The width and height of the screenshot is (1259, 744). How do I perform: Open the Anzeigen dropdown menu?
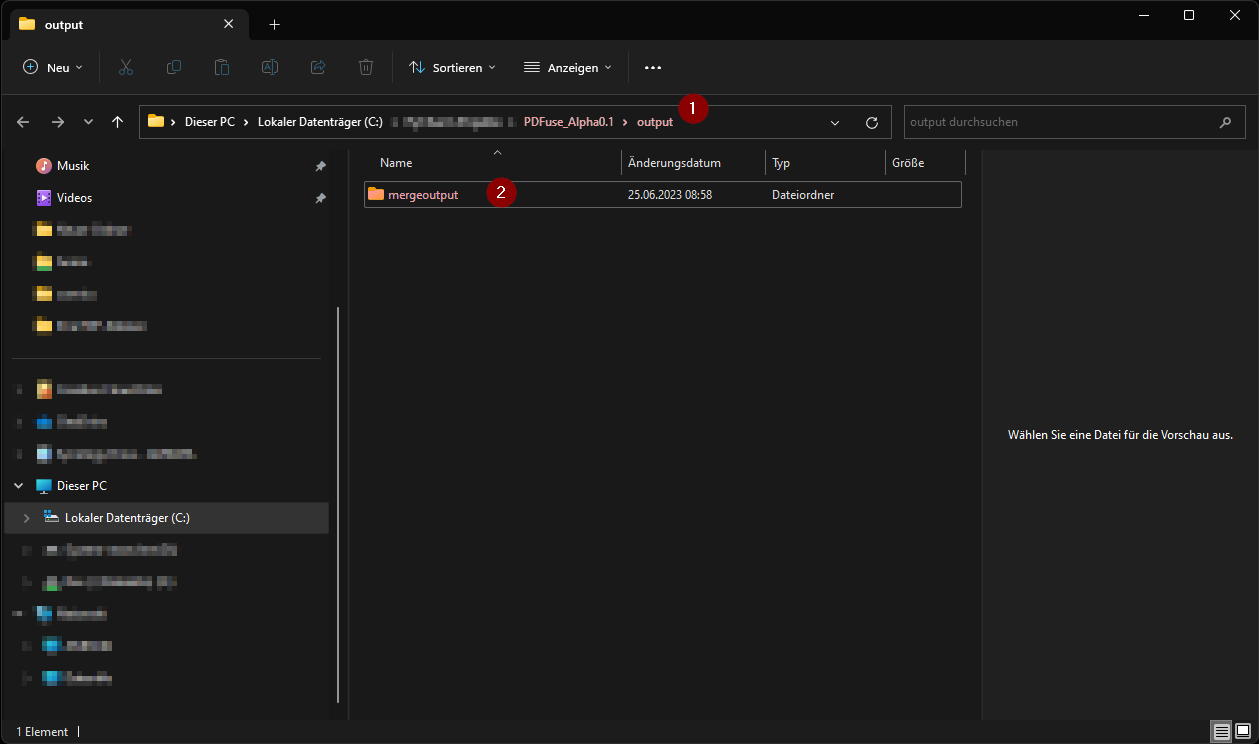568,67
